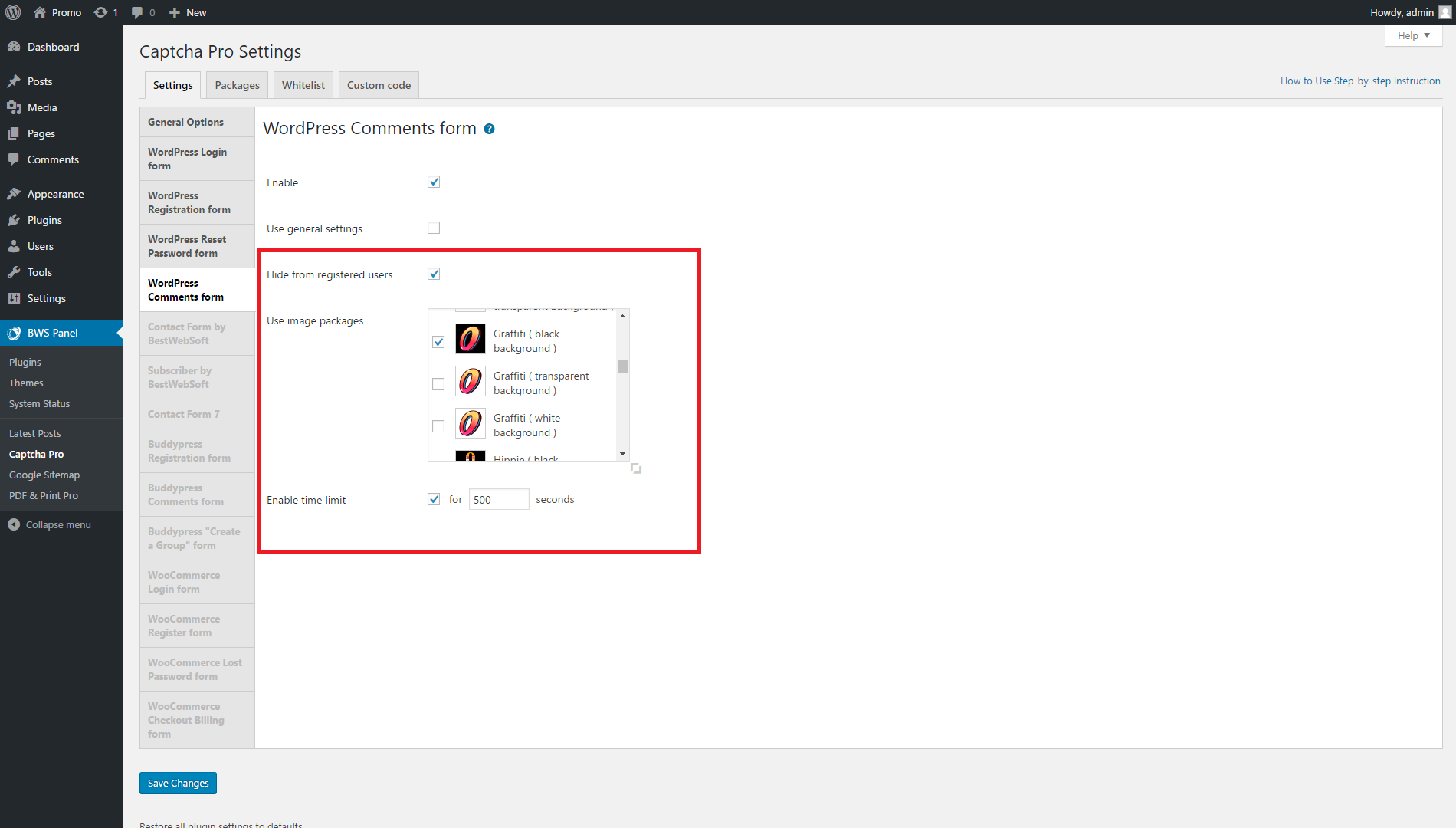The width and height of the screenshot is (1456, 828).
Task: Open the Promo site home icon
Action: coord(40,12)
